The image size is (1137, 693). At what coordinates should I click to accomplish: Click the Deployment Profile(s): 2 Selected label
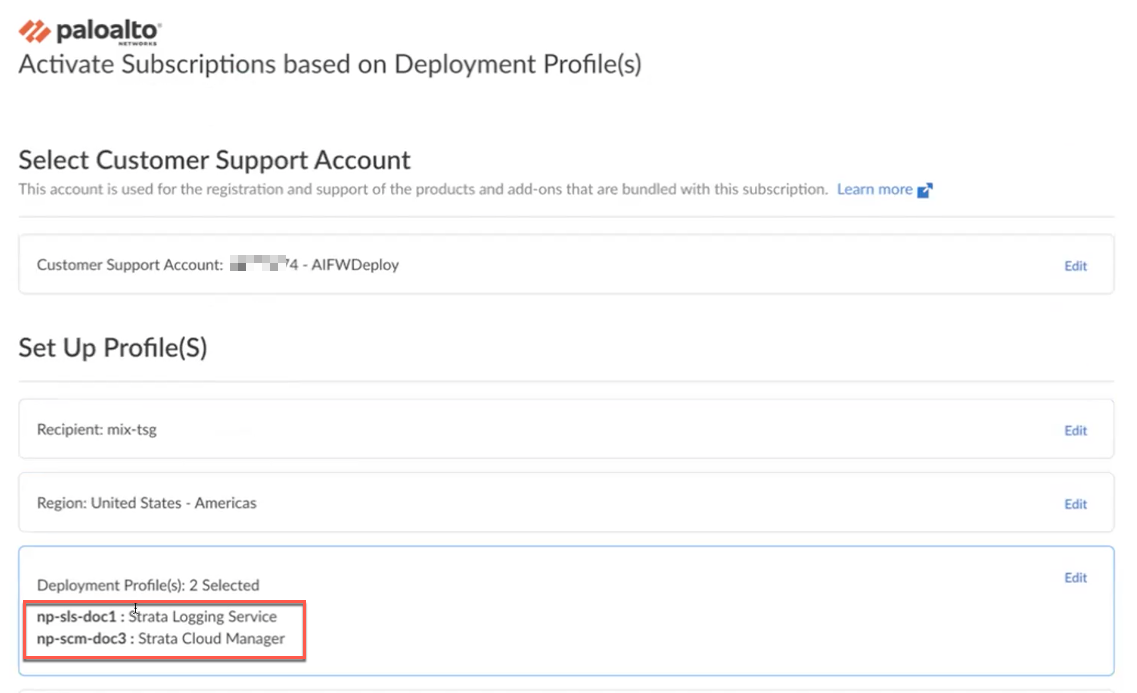148,585
